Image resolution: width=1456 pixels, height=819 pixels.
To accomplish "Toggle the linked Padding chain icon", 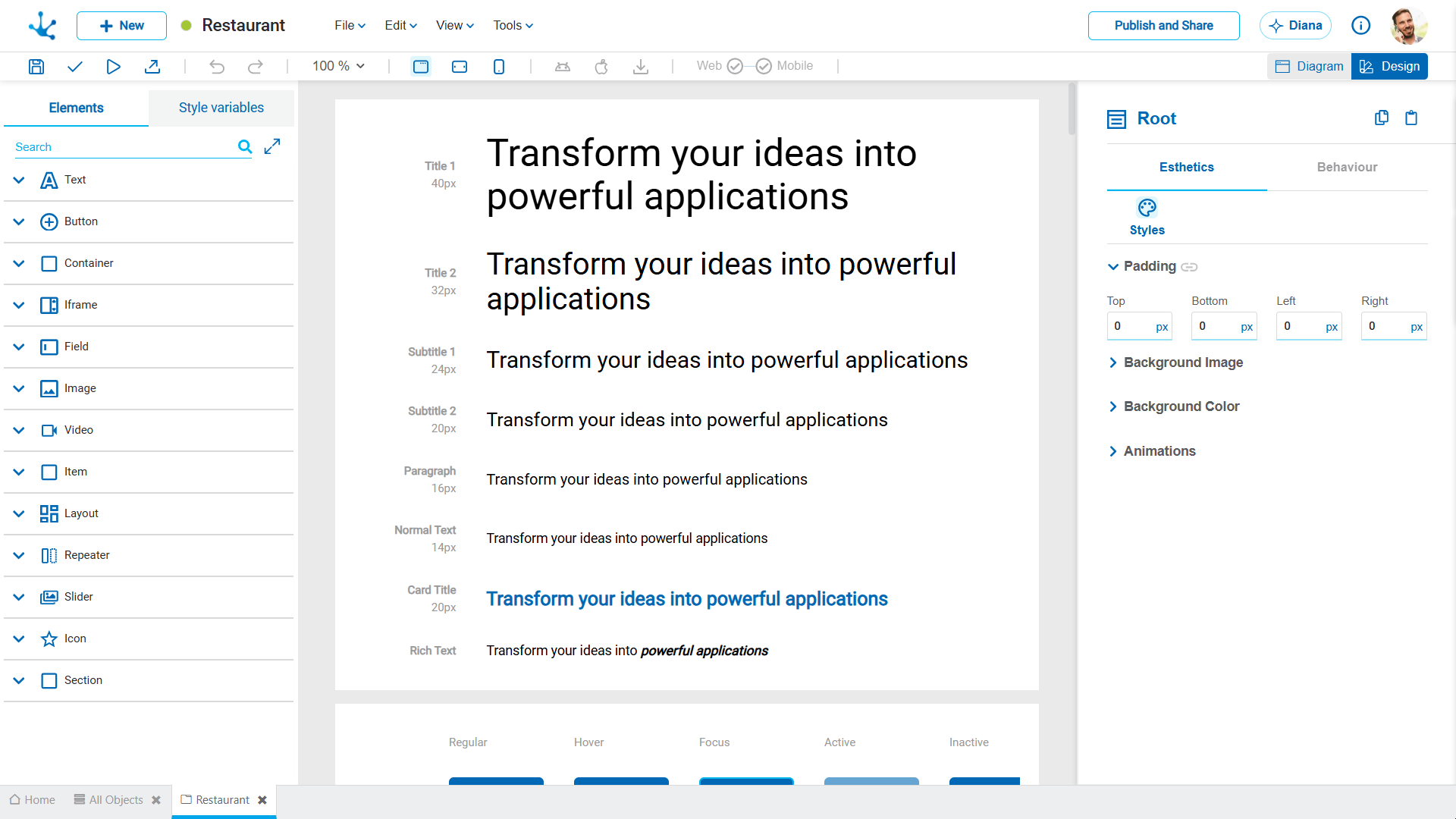I will pos(1189,267).
